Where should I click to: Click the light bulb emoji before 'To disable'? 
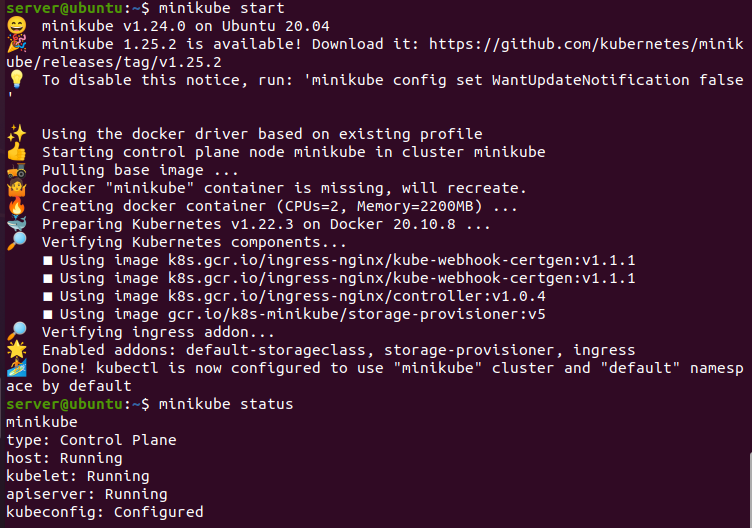click(16, 79)
